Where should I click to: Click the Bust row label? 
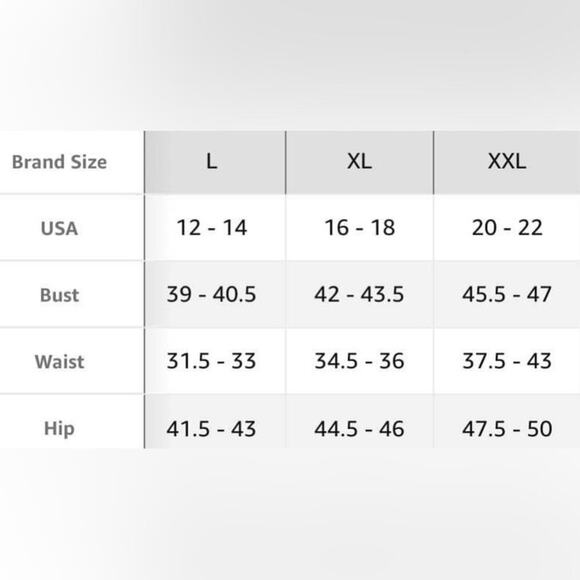pyautogui.click(x=60, y=295)
